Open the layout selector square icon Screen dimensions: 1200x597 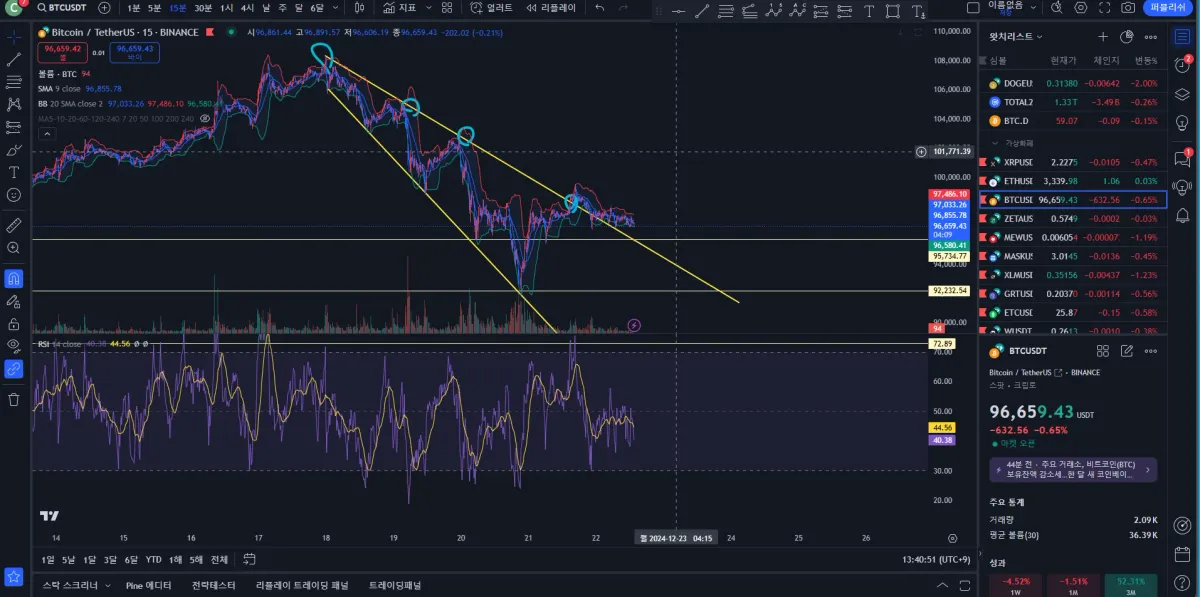pyautogui.click(x=972, y=7)
